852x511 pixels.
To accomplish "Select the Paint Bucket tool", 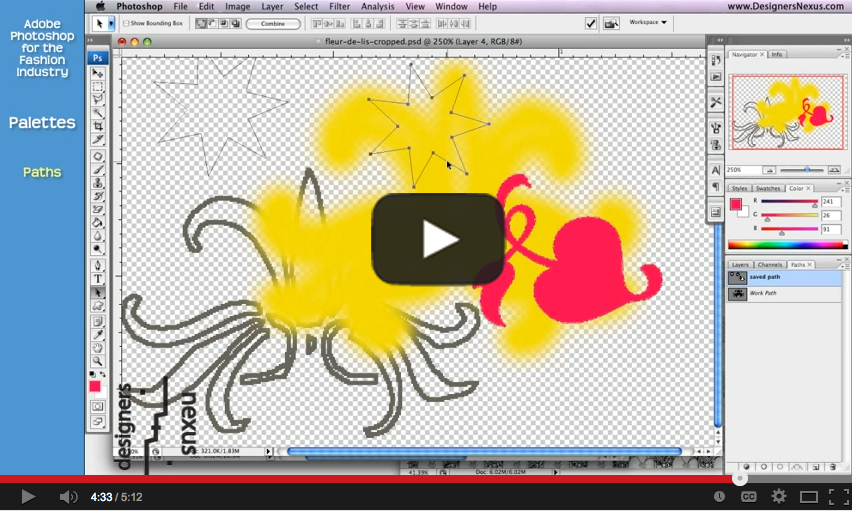I will [x=98, y=222].
